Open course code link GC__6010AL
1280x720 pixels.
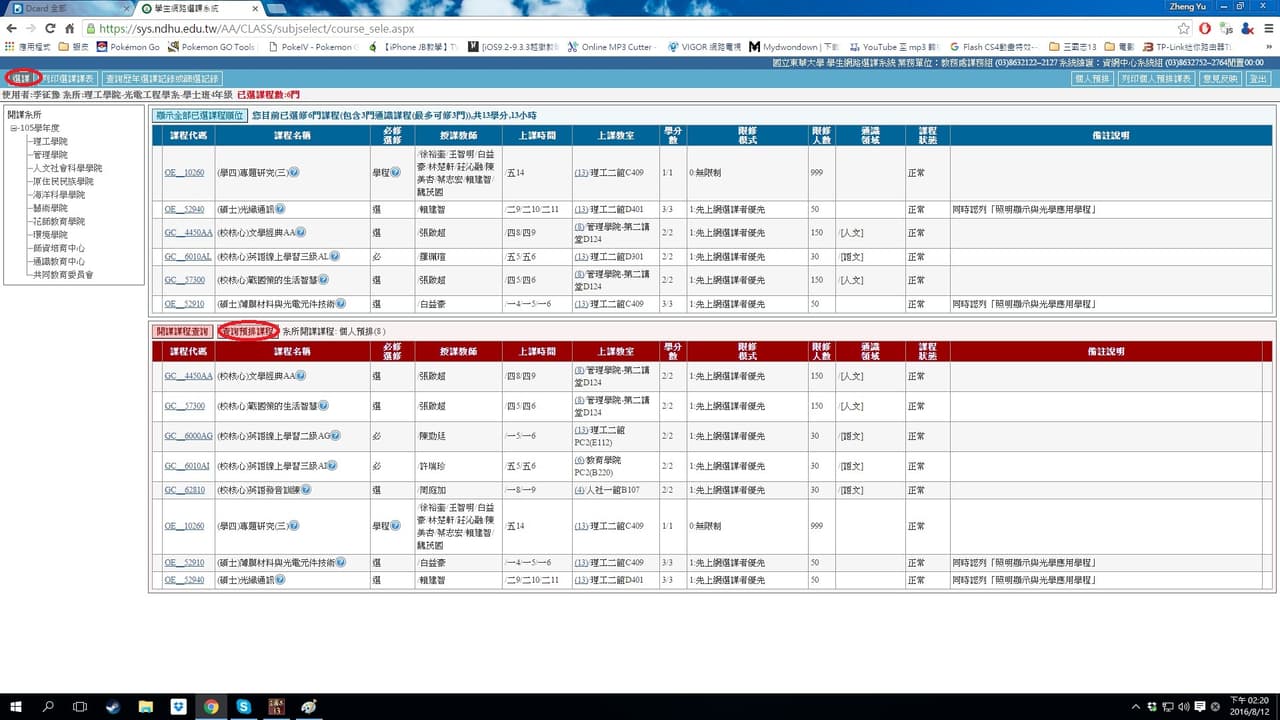187,257
